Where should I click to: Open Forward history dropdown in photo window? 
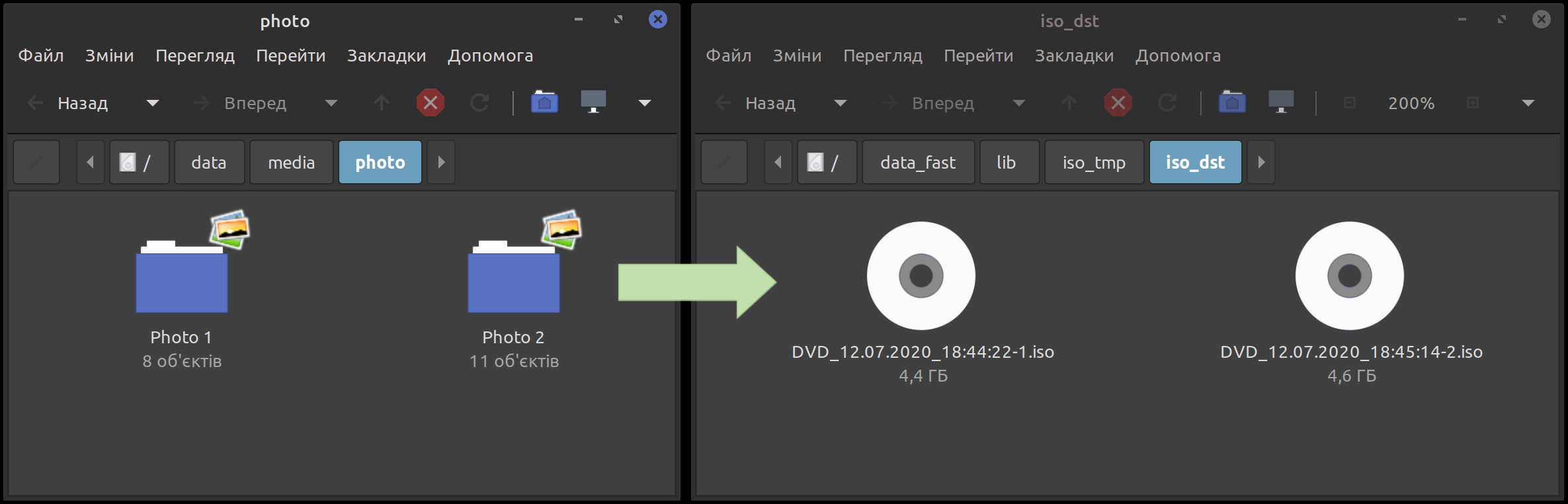pos(331,103)
